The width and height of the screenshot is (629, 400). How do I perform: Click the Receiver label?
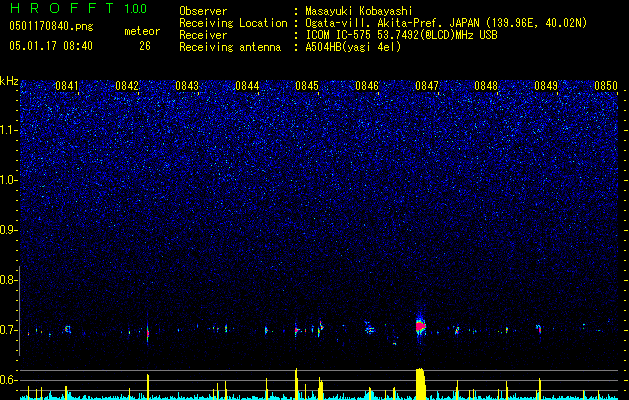pyautogui.click(x=203, y=35)
